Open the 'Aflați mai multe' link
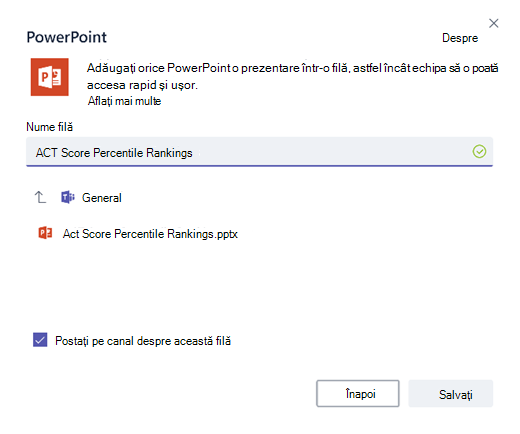The image size is (520, 434). pos(124,101)
